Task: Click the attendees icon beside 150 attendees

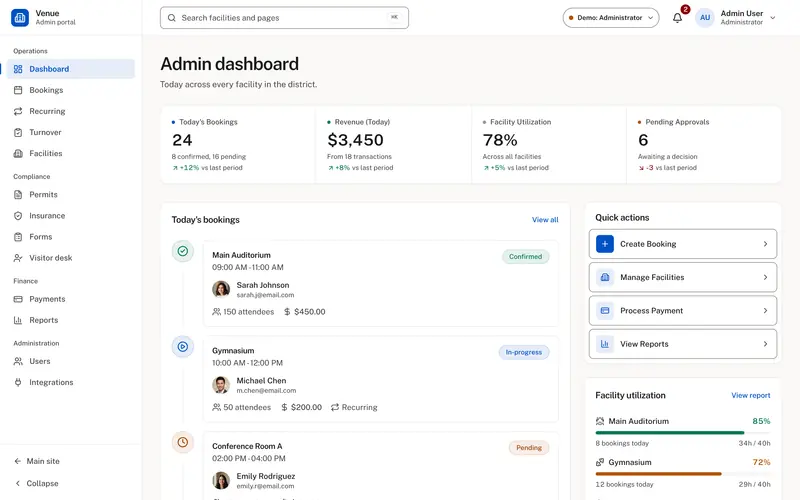Action: click(x=216, y=312)
